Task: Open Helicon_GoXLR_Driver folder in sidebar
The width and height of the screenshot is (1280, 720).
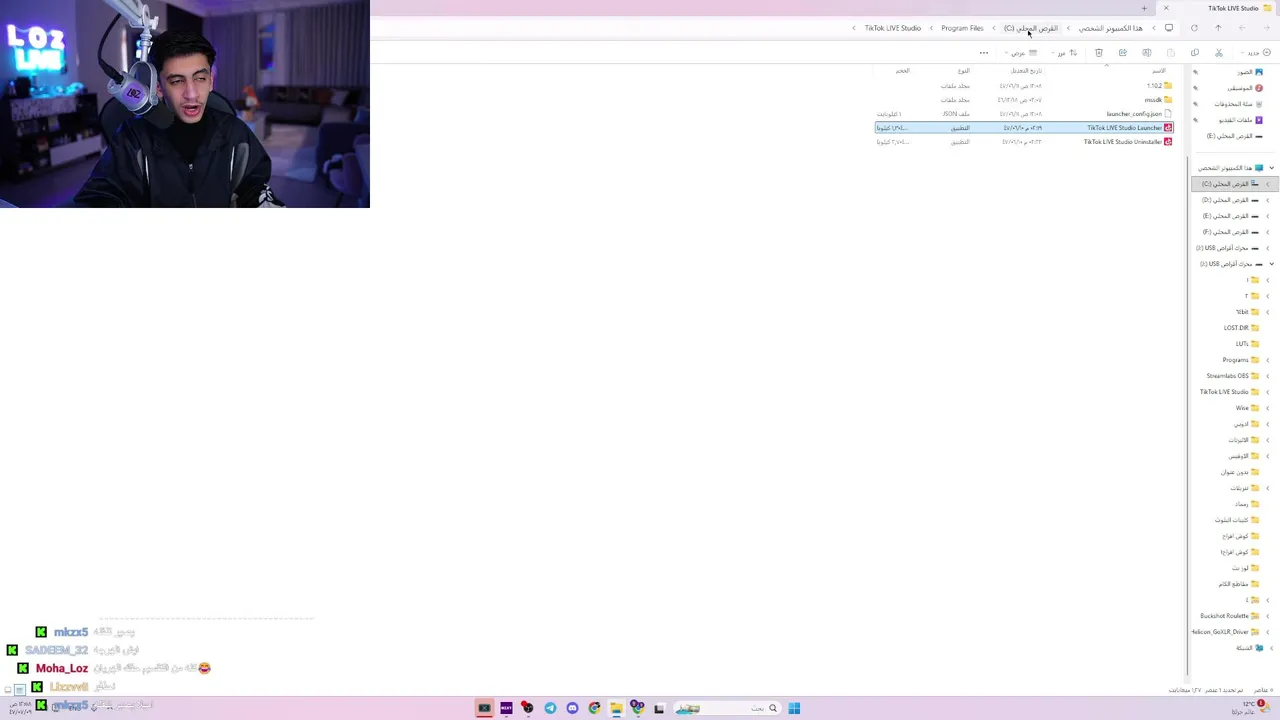Action: tap(1226, 632)
